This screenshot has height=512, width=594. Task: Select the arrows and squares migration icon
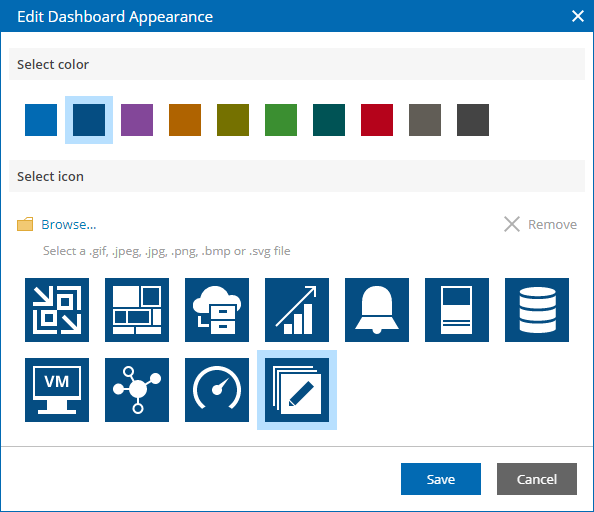click(x=57, y=310)
